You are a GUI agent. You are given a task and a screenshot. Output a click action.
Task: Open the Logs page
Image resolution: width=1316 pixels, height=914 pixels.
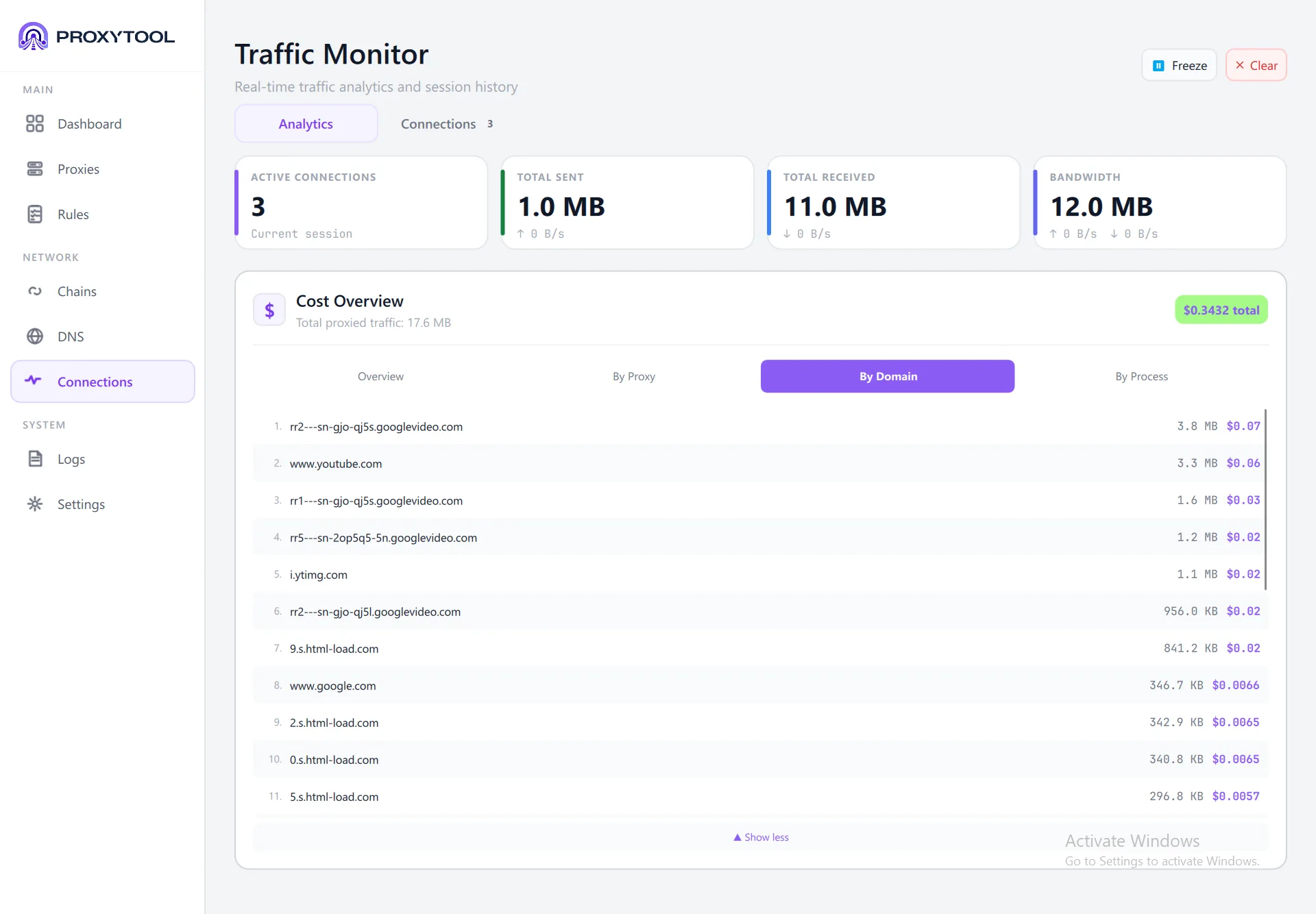(103, 459)
